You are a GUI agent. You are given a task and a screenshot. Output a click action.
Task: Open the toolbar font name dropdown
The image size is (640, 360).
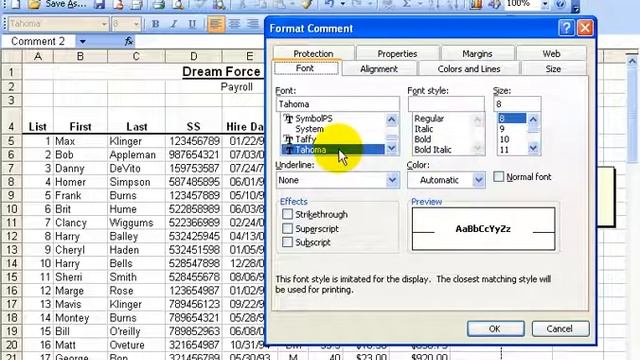coord(104,24)
